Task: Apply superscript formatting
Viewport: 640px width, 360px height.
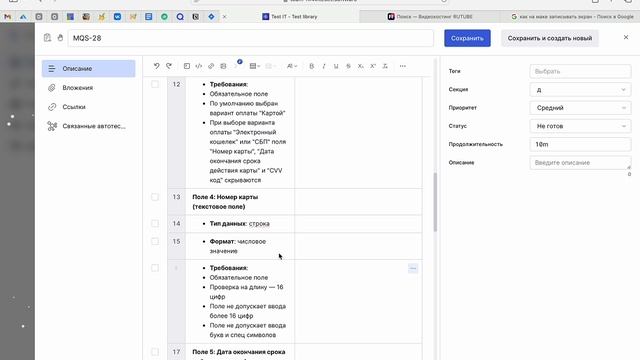Action: [x=373, y=66]
